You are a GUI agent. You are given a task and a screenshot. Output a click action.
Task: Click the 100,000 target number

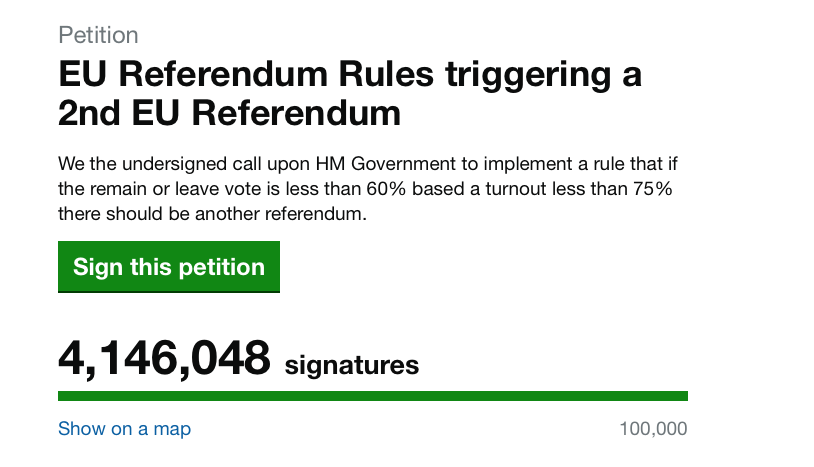click(654, 429)
